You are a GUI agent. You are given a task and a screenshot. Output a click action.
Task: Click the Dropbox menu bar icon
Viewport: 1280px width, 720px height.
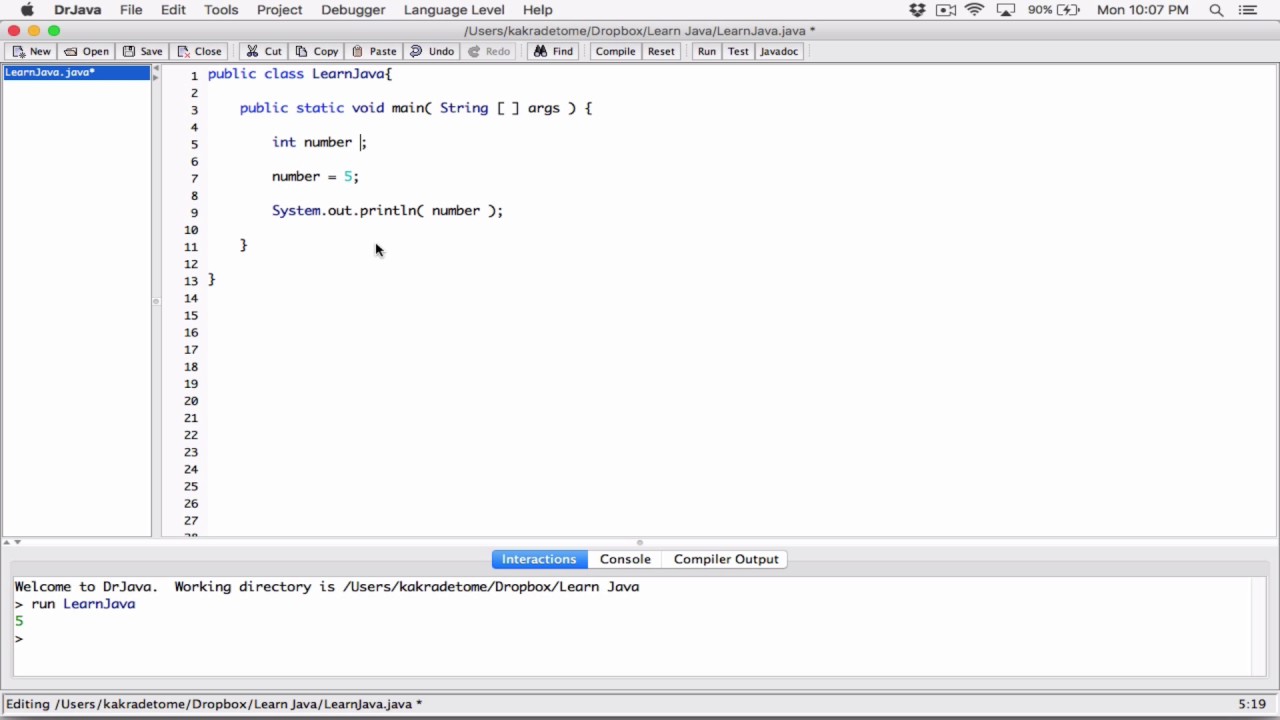click(x=917, y=10)
